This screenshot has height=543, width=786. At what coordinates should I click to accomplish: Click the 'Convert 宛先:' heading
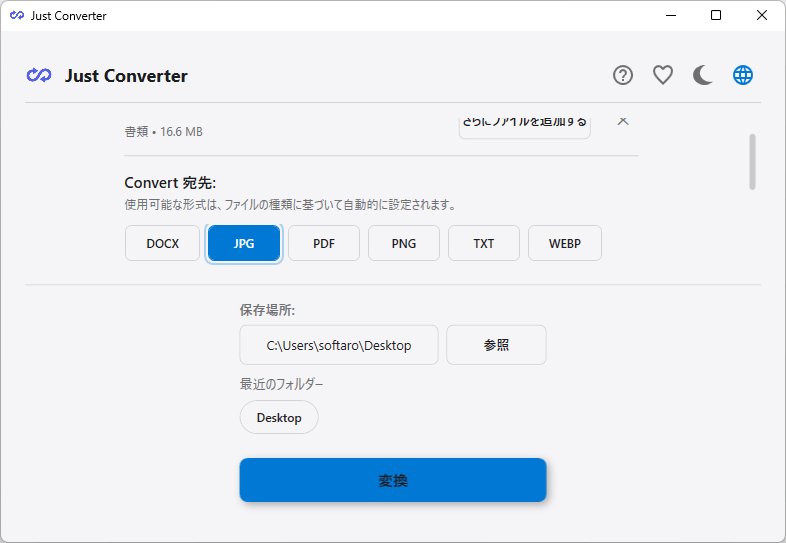point(170,183)
